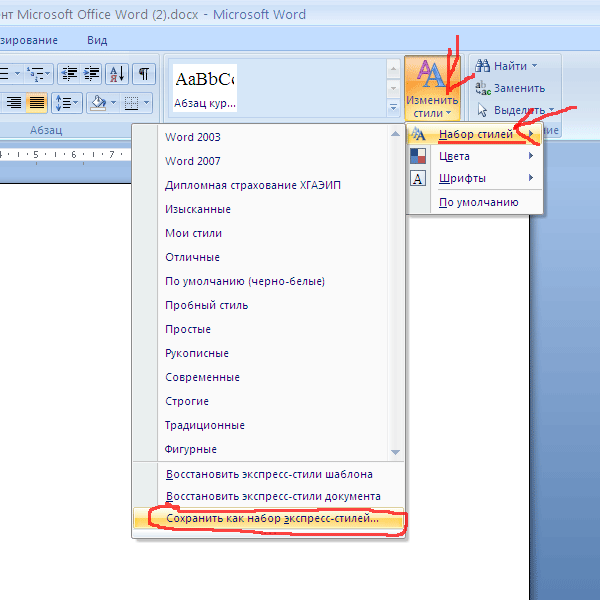This screenshot has height=600, width=600.
Task: Open multilevel list button
Action: click(39, 73)
